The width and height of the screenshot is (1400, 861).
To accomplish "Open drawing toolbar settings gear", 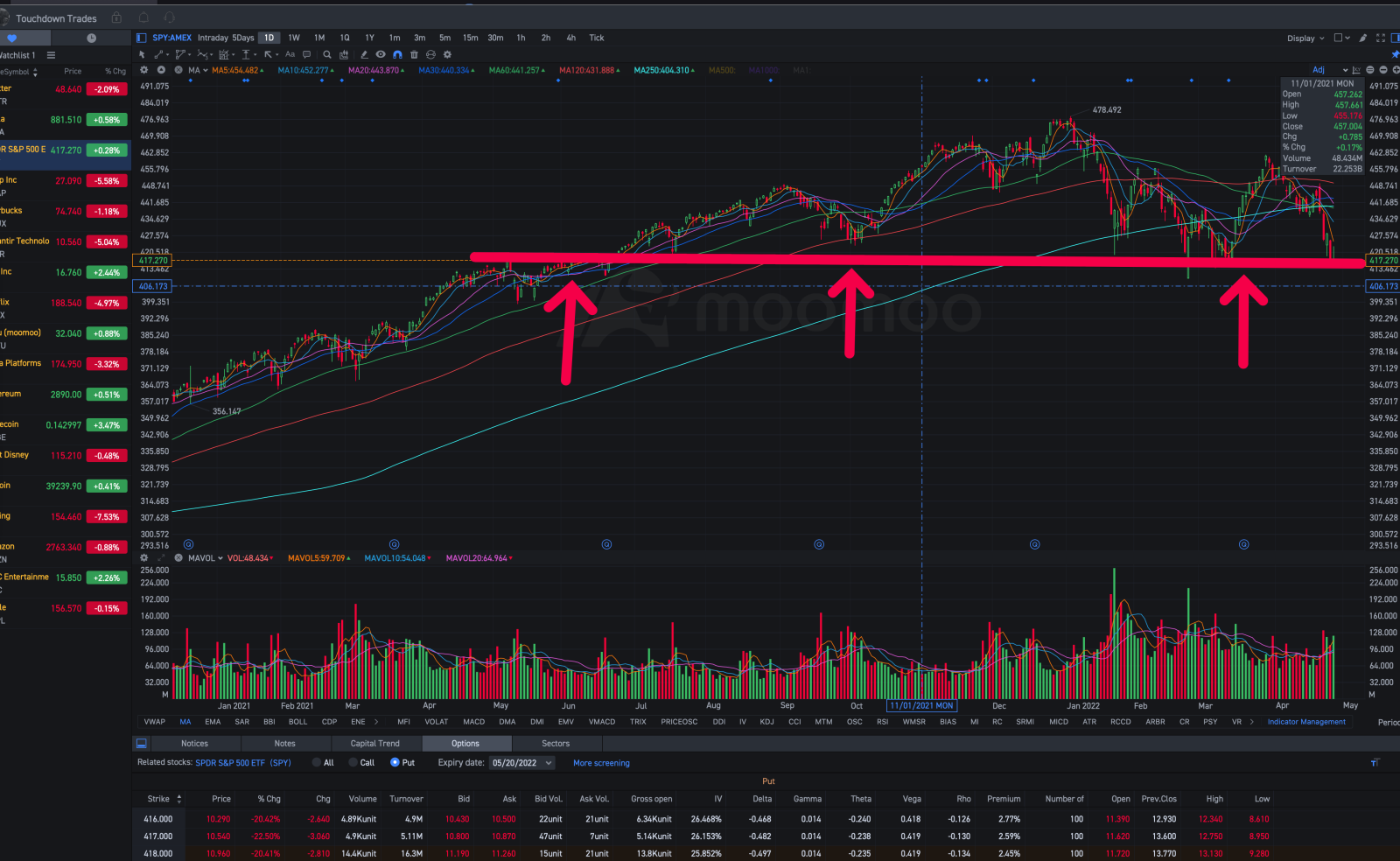I will 447,54.
